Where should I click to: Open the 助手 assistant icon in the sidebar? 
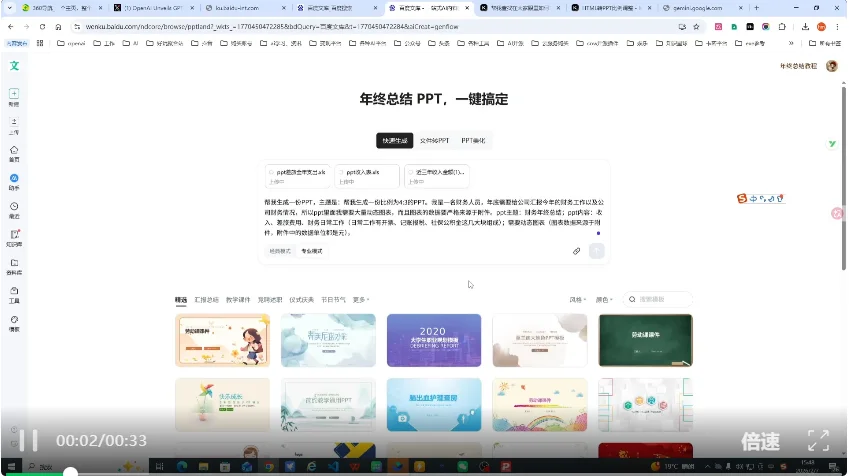pyautogui.click(x=14, y=178)
